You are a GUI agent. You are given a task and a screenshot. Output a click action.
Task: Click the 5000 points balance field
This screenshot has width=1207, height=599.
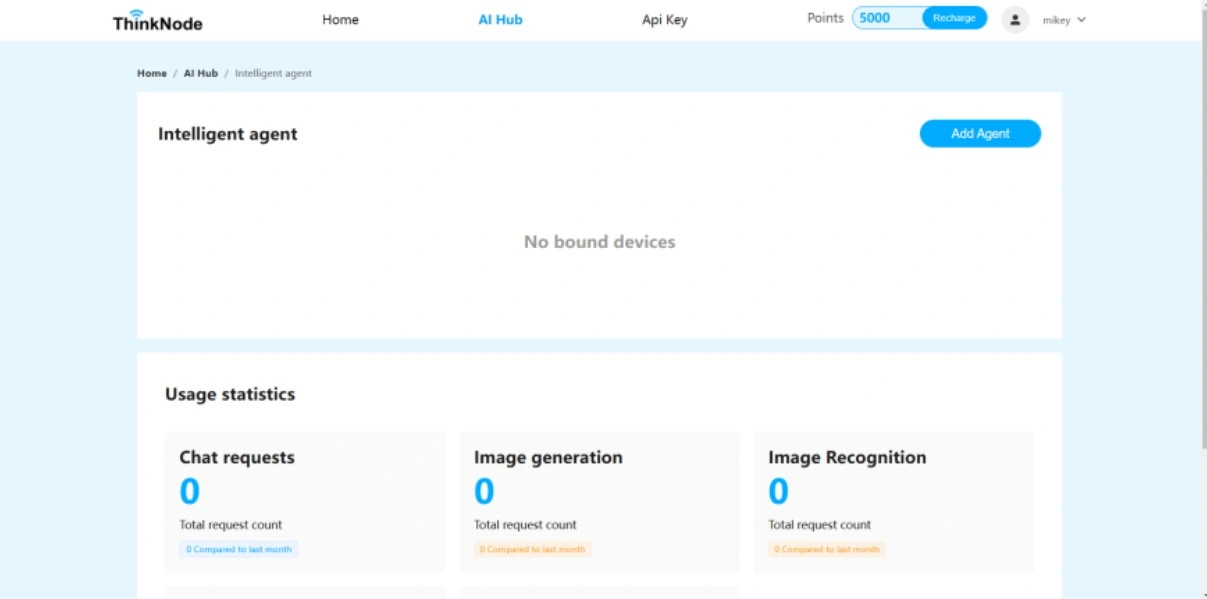click(885, 18)
